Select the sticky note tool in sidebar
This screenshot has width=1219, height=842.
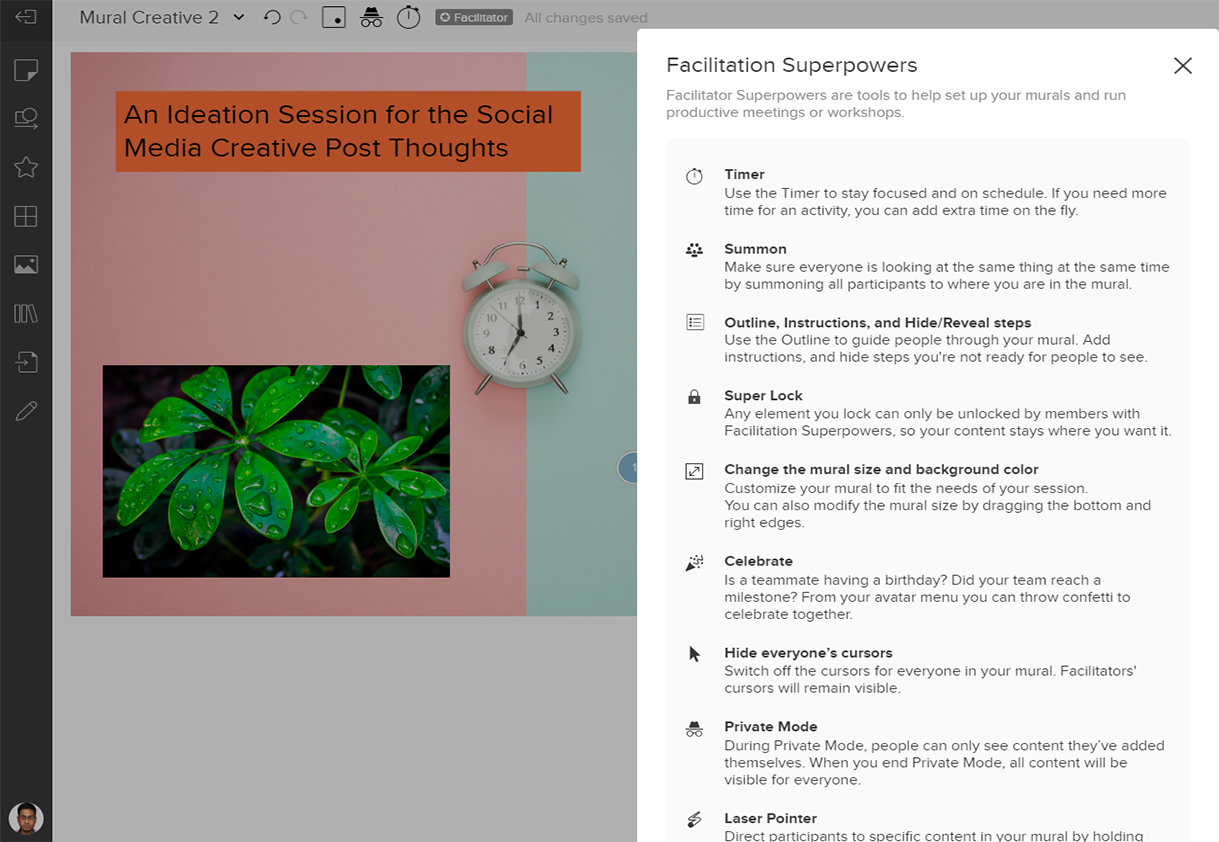click(26, 70)
